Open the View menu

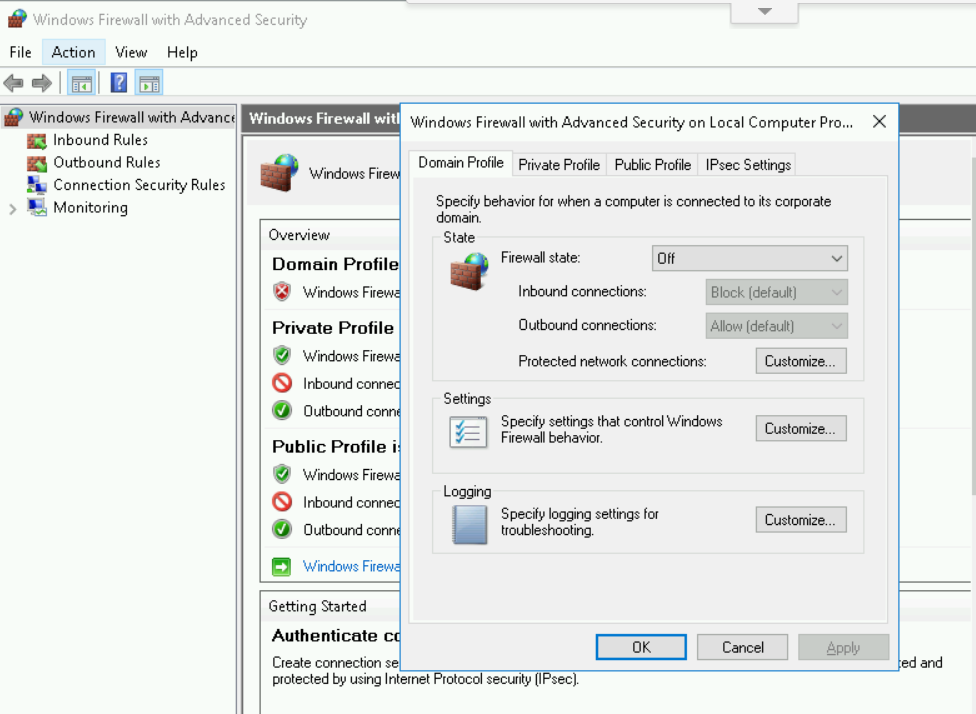point(131,52)
